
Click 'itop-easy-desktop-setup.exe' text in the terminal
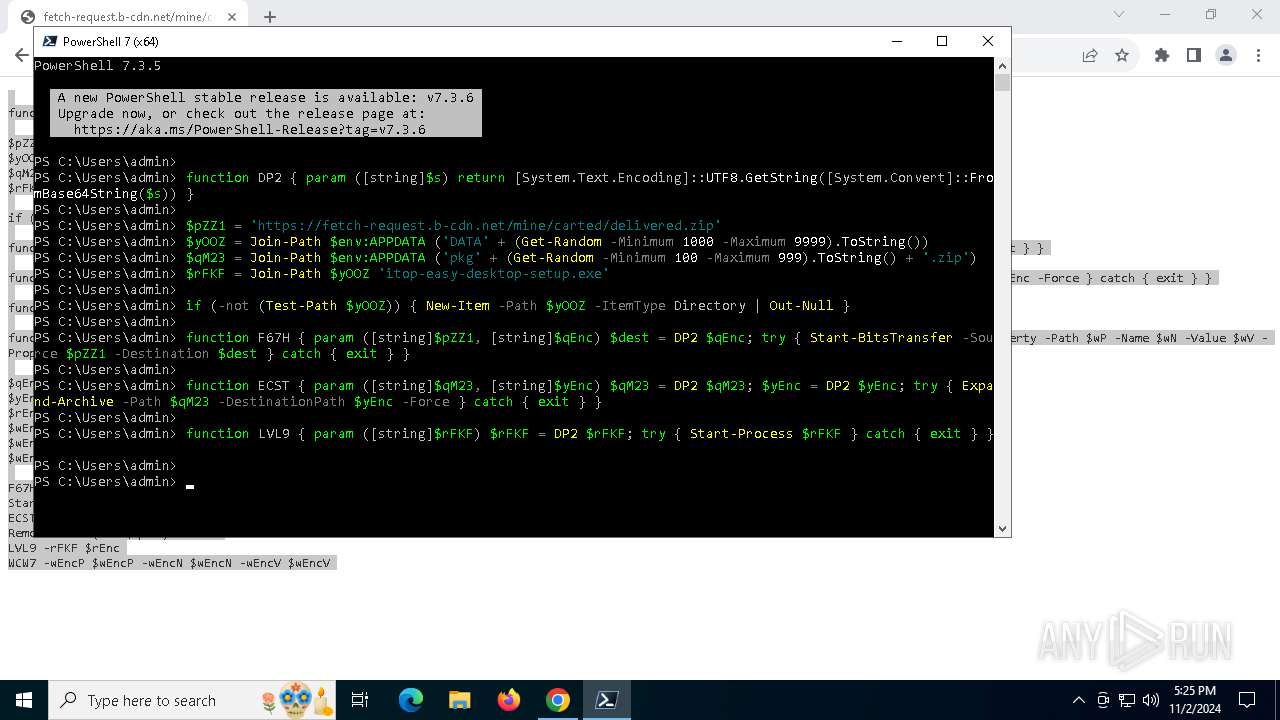(493, 274)
